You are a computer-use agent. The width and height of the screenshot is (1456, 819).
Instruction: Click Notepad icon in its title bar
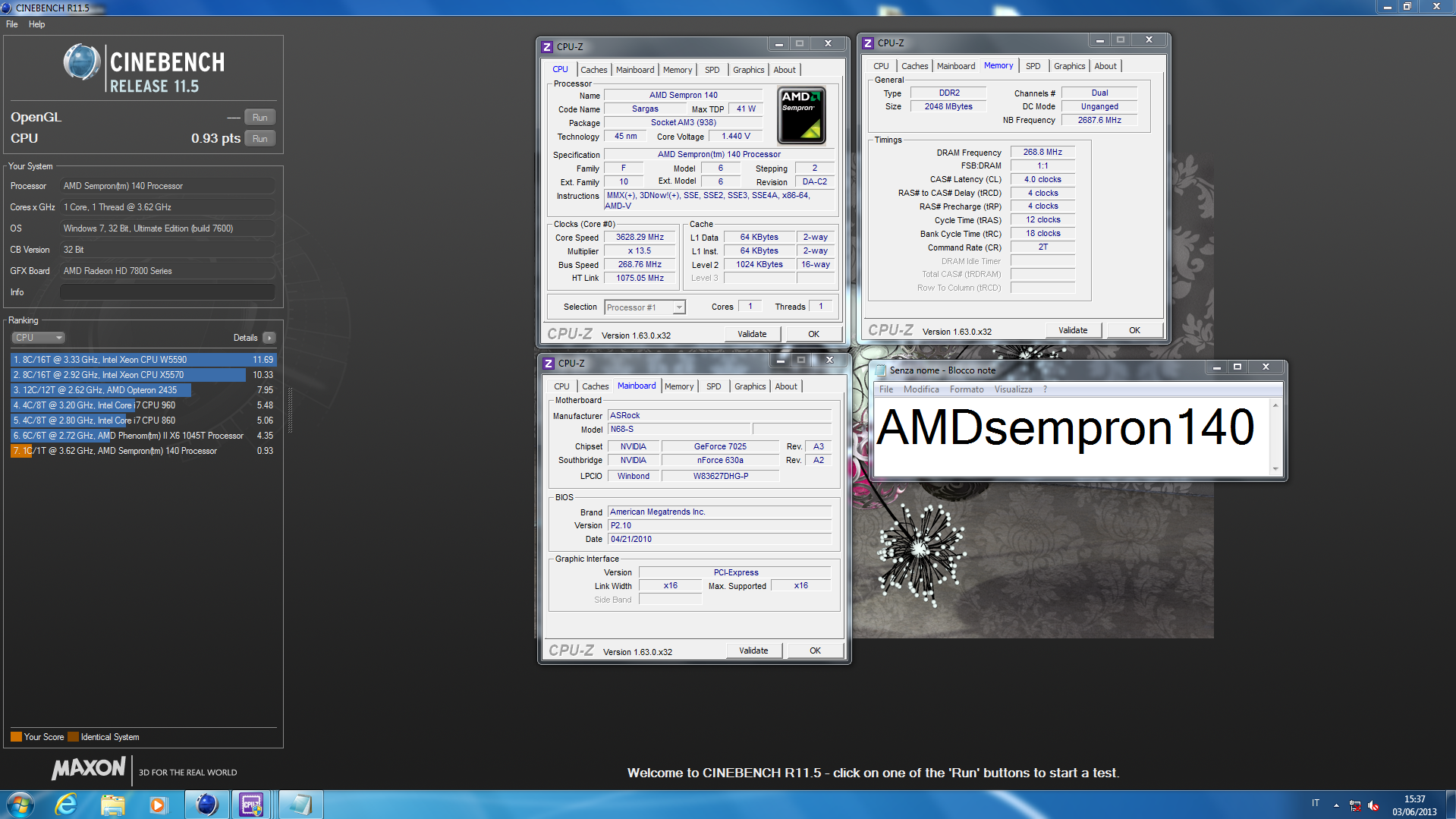(881, 370)
